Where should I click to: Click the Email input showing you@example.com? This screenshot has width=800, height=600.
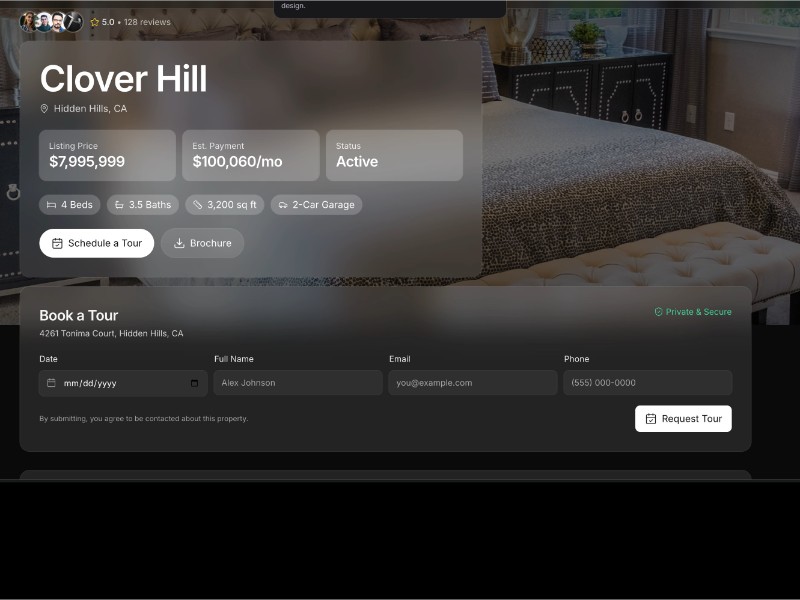[472, 382]
